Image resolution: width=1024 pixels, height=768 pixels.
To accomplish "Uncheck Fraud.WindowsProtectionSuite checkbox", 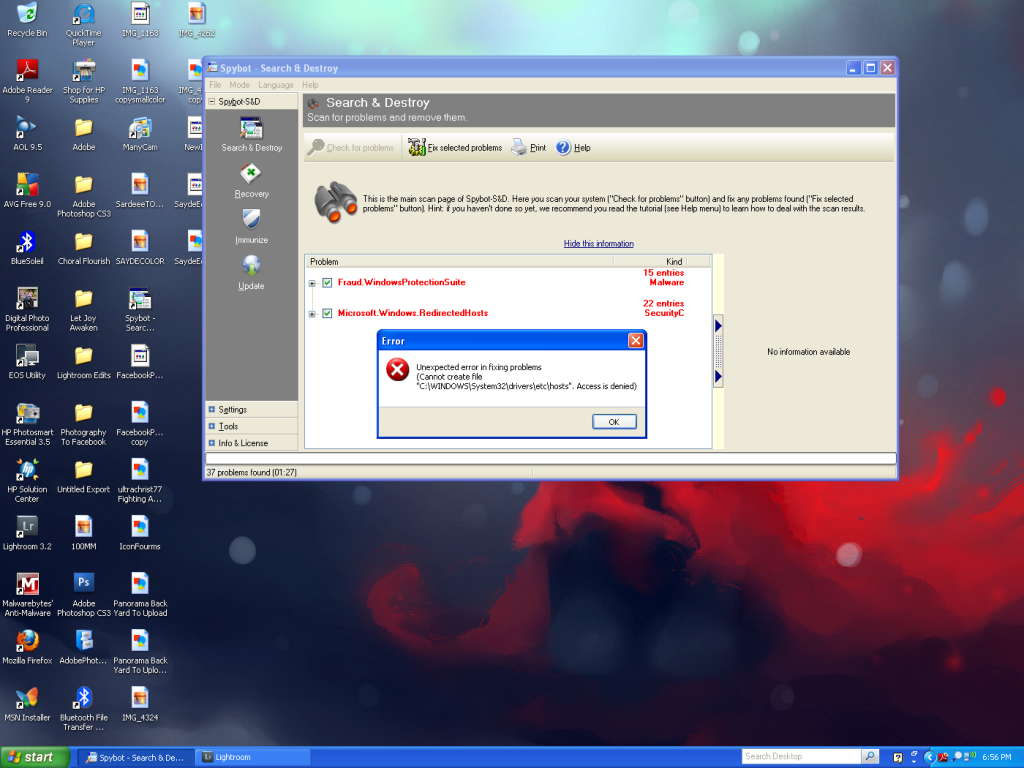I will [327, 283].
